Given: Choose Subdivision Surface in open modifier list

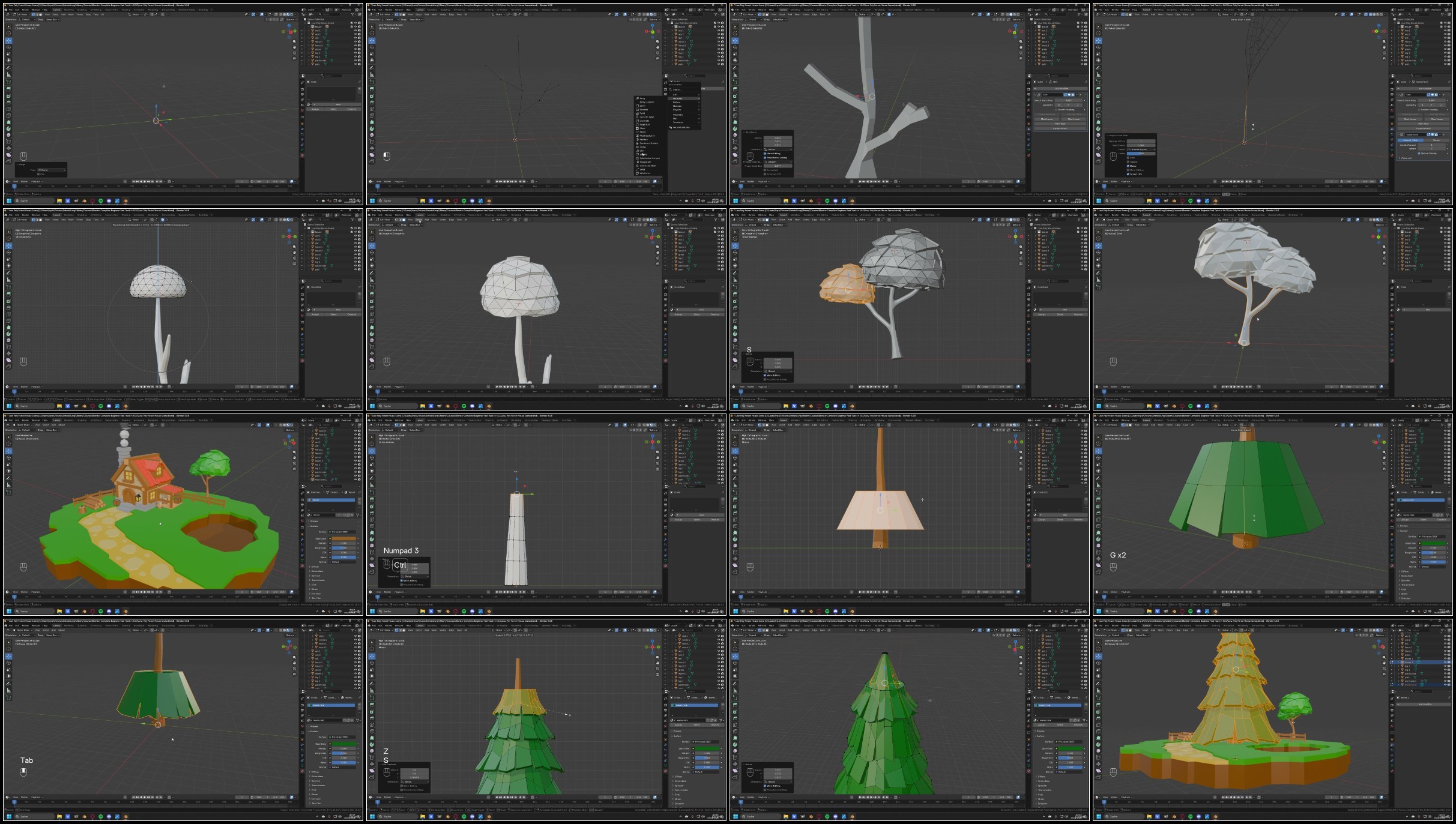Looking at the screenshot, I should [x=648, y=158].
